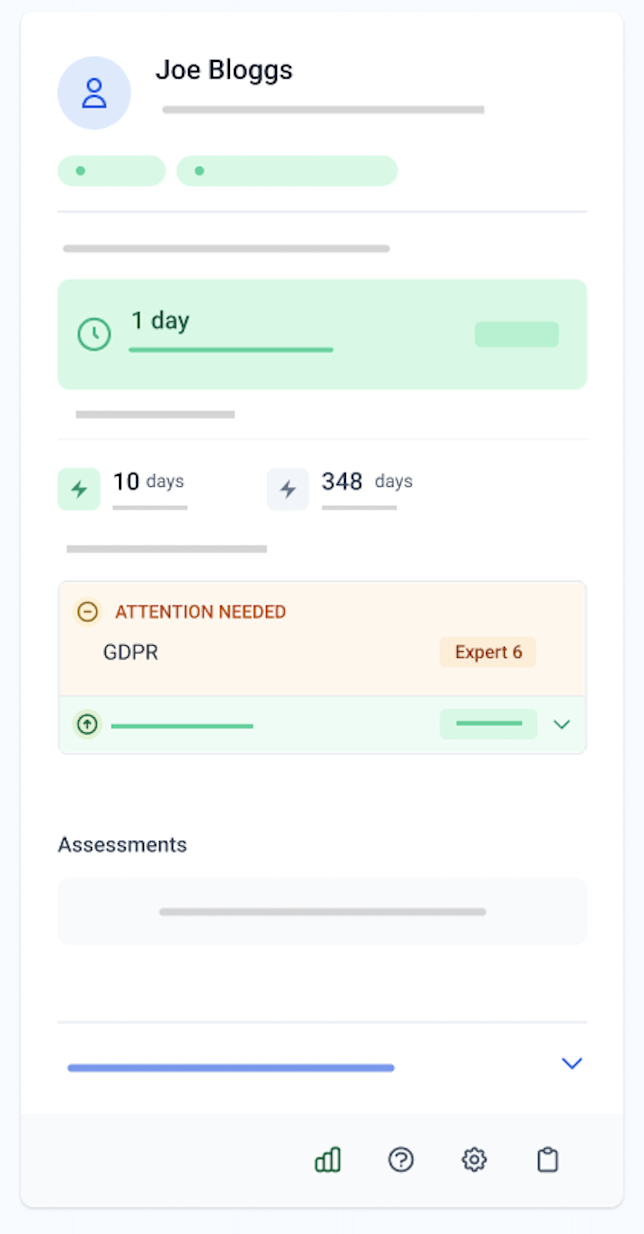Open the bar chart stats icon
The width and height of the screenshot is (644, 1234).
coord(328,1160)
